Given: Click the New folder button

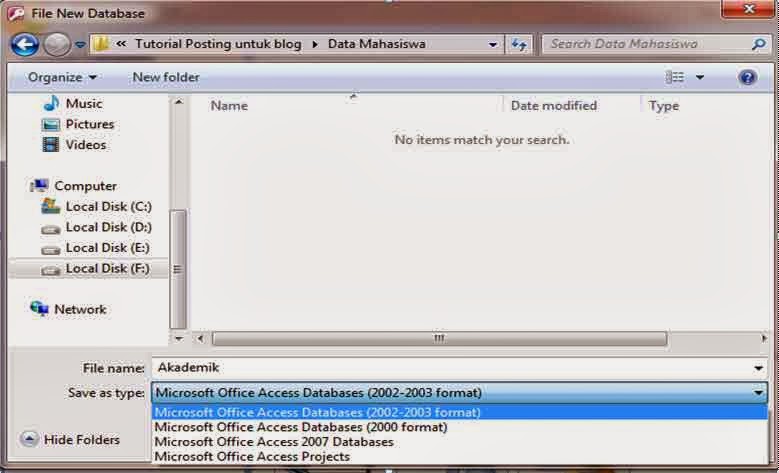Looking at the screenshot, I should click(166, 77).
